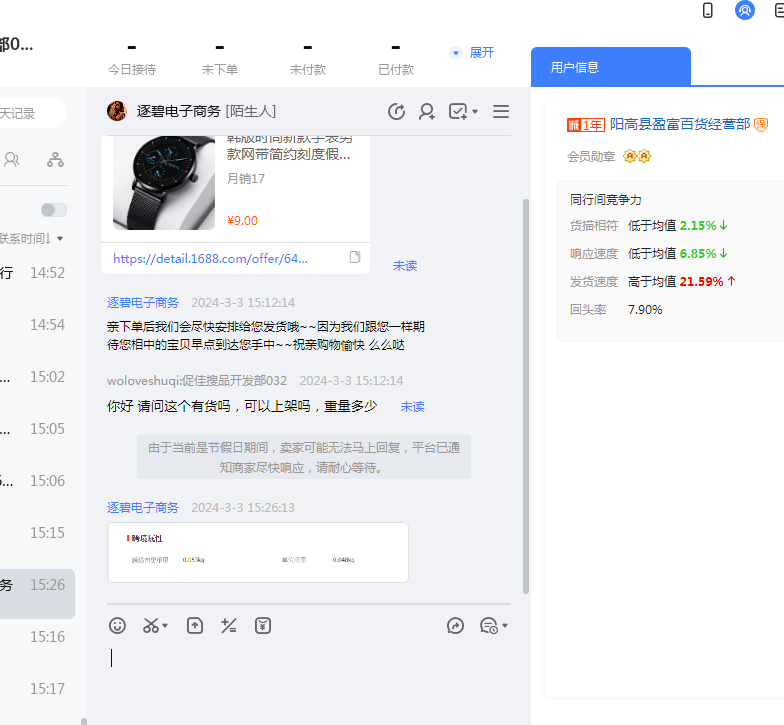This screenshot has width=784, height=725.
Task: Open the chat history message dropdown arrow
Action: click(x=504, y=626)
